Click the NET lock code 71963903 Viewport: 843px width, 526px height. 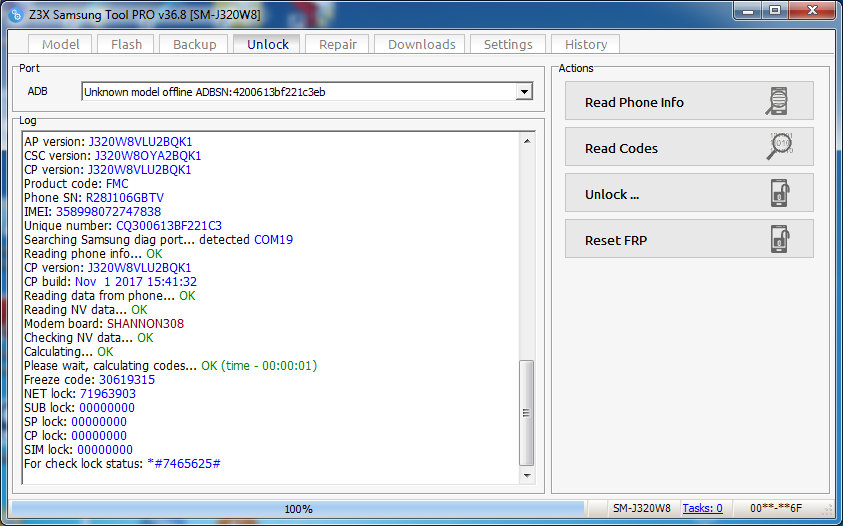(108, 394)
